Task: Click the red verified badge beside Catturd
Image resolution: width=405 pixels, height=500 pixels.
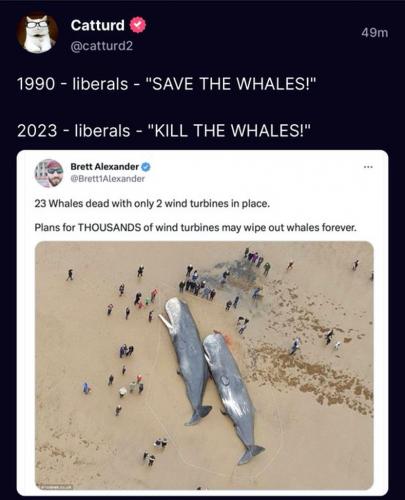Action: 138,25
